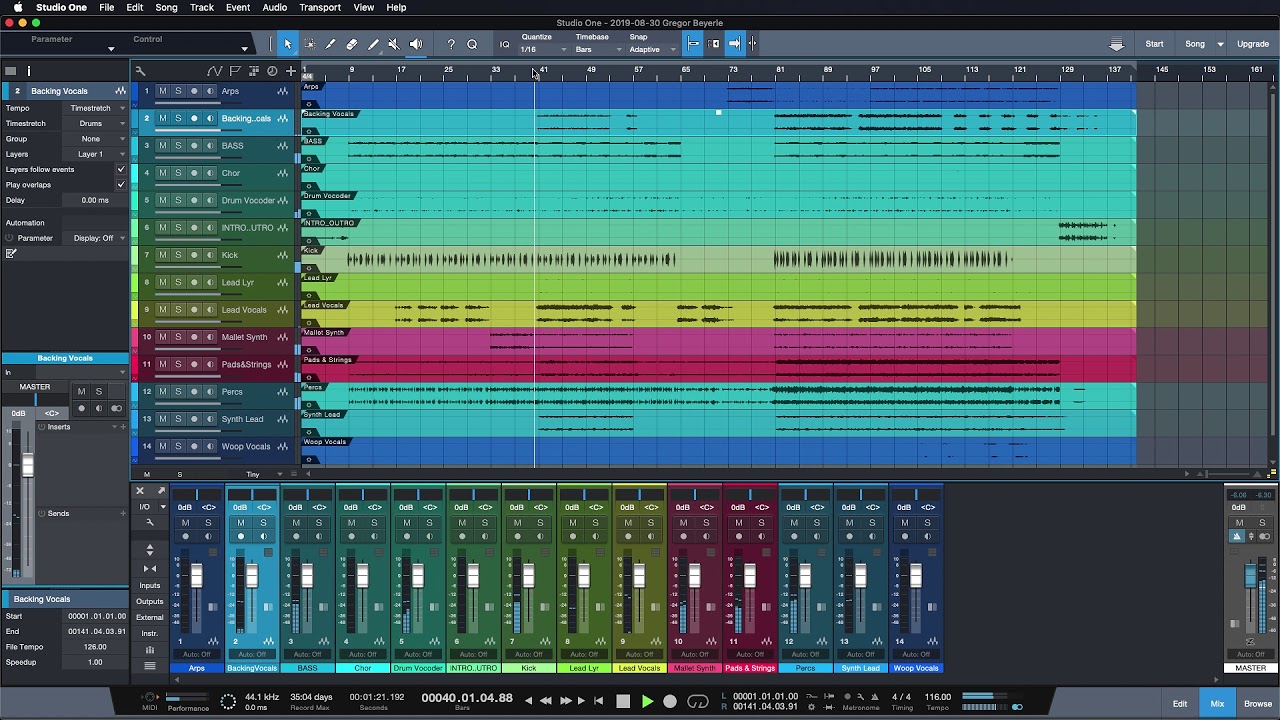Viewport: 1280px width, 720px height.
Task: Close the mixer console panel
Action: [140, 491]
